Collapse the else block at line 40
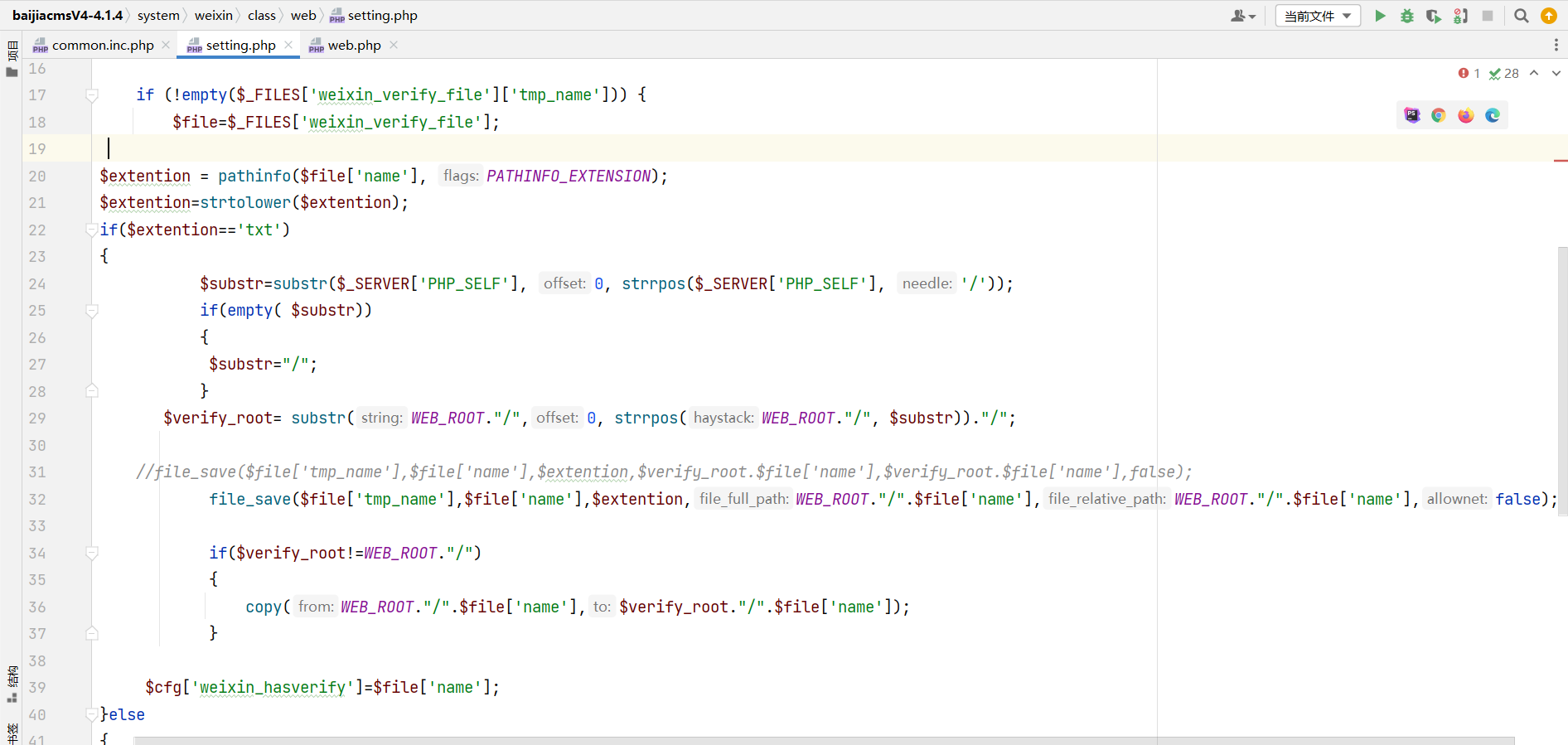 click(92, 714)
